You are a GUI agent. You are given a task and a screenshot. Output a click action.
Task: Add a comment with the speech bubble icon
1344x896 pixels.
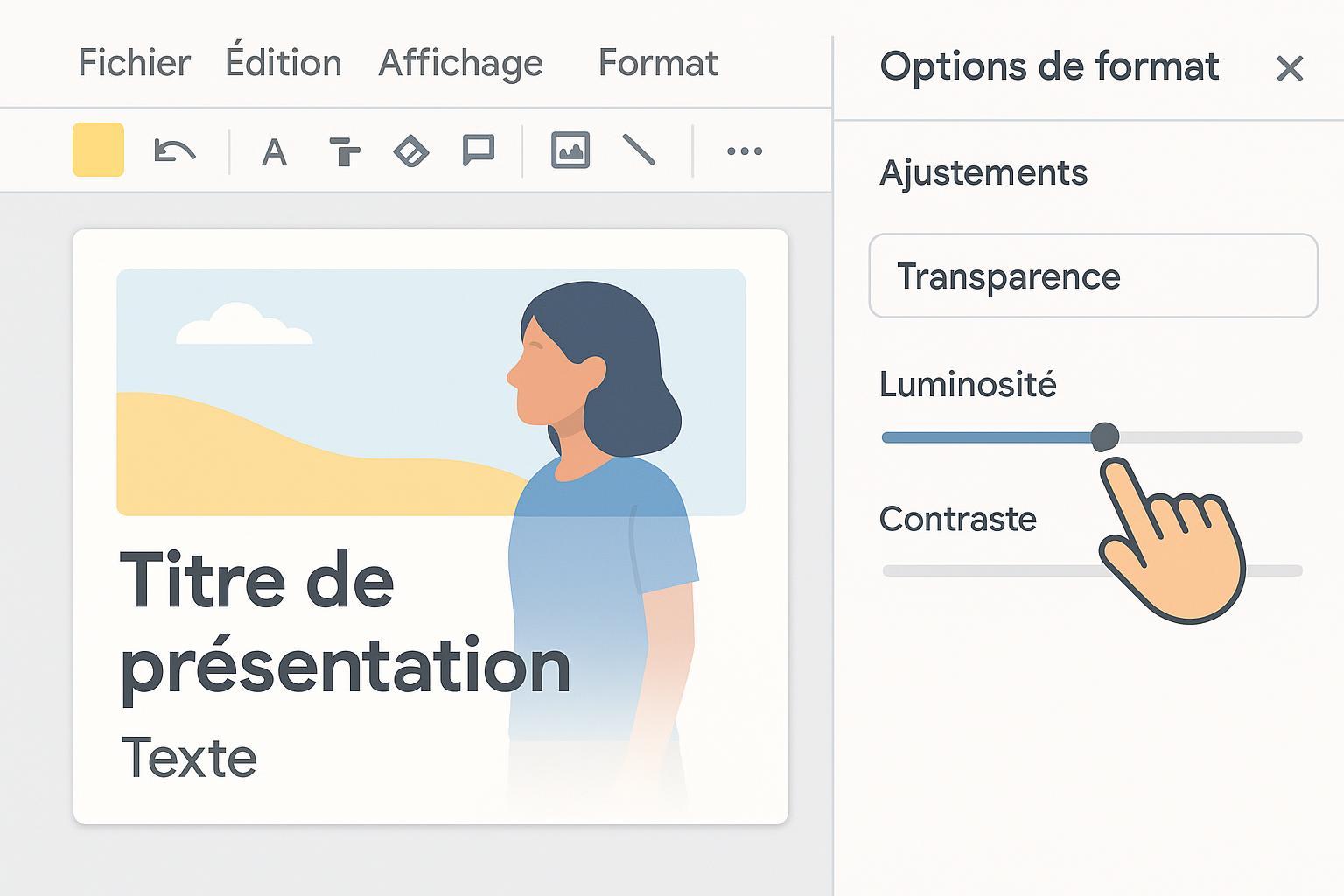point(479,151)
